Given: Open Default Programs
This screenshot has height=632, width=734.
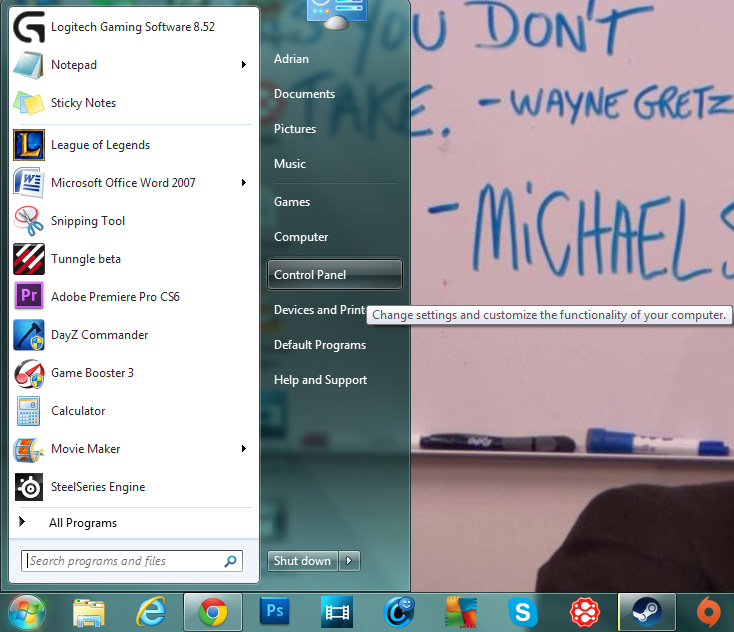Looking at the screenshot, I should coord(320,345).
